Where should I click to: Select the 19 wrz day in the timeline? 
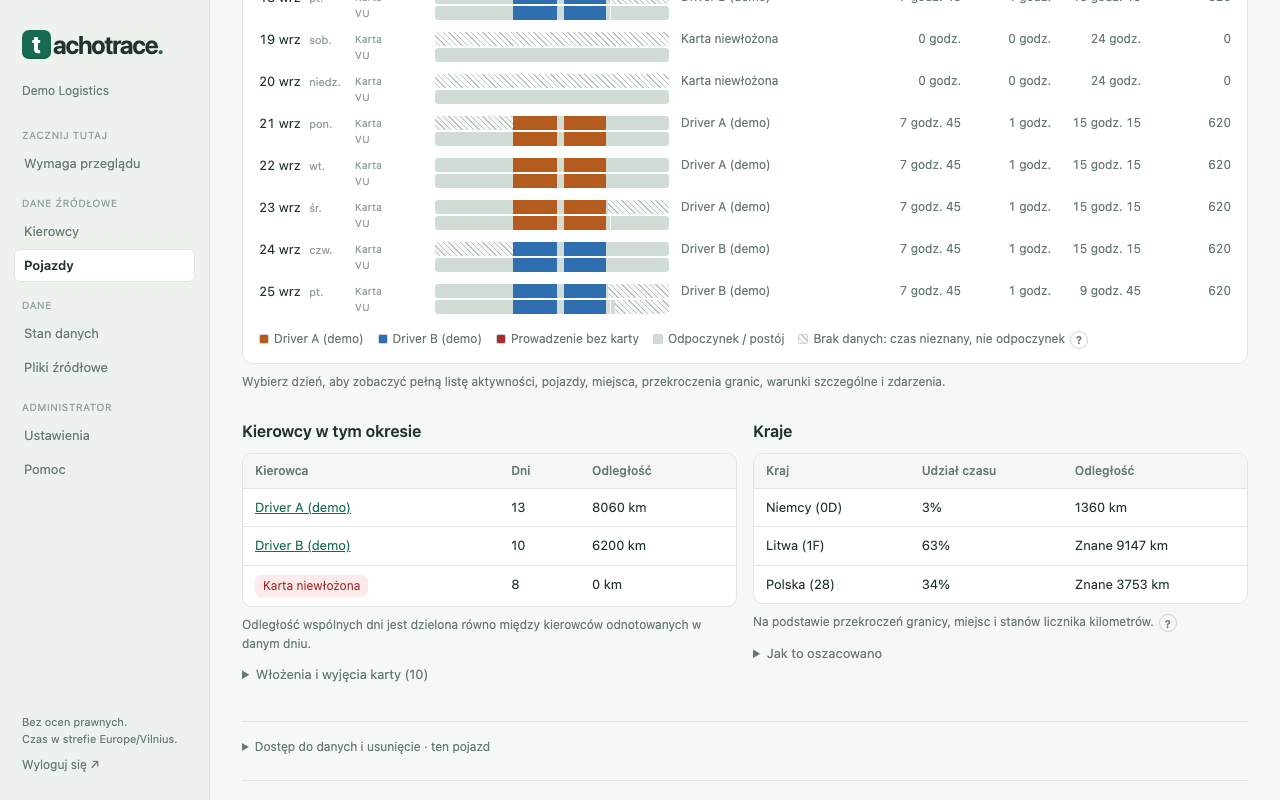click(745, 47)
